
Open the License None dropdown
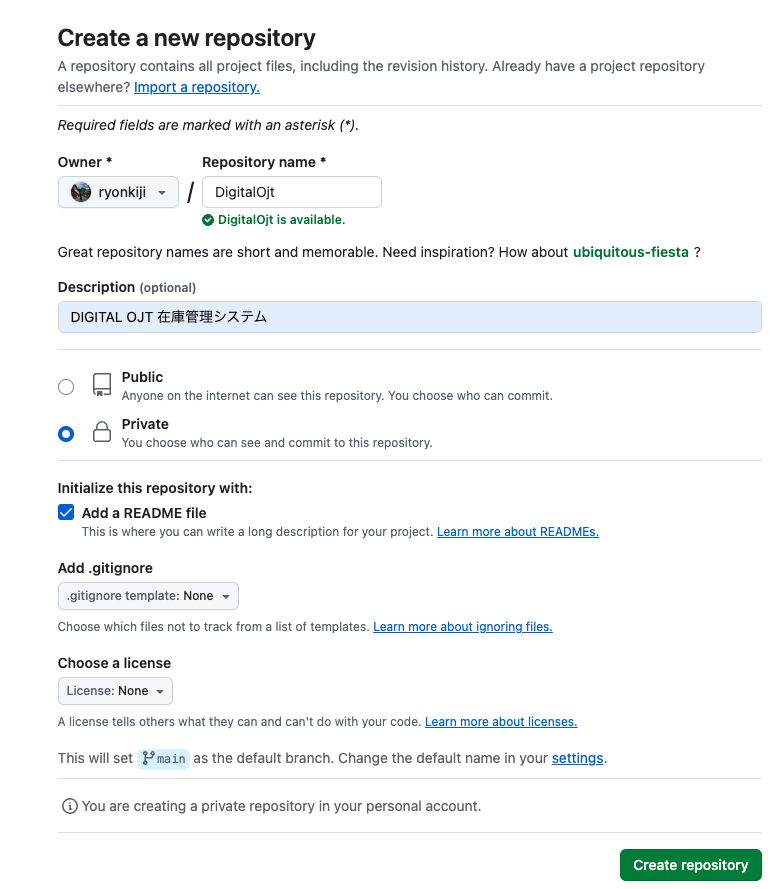(x=115, y=691)
